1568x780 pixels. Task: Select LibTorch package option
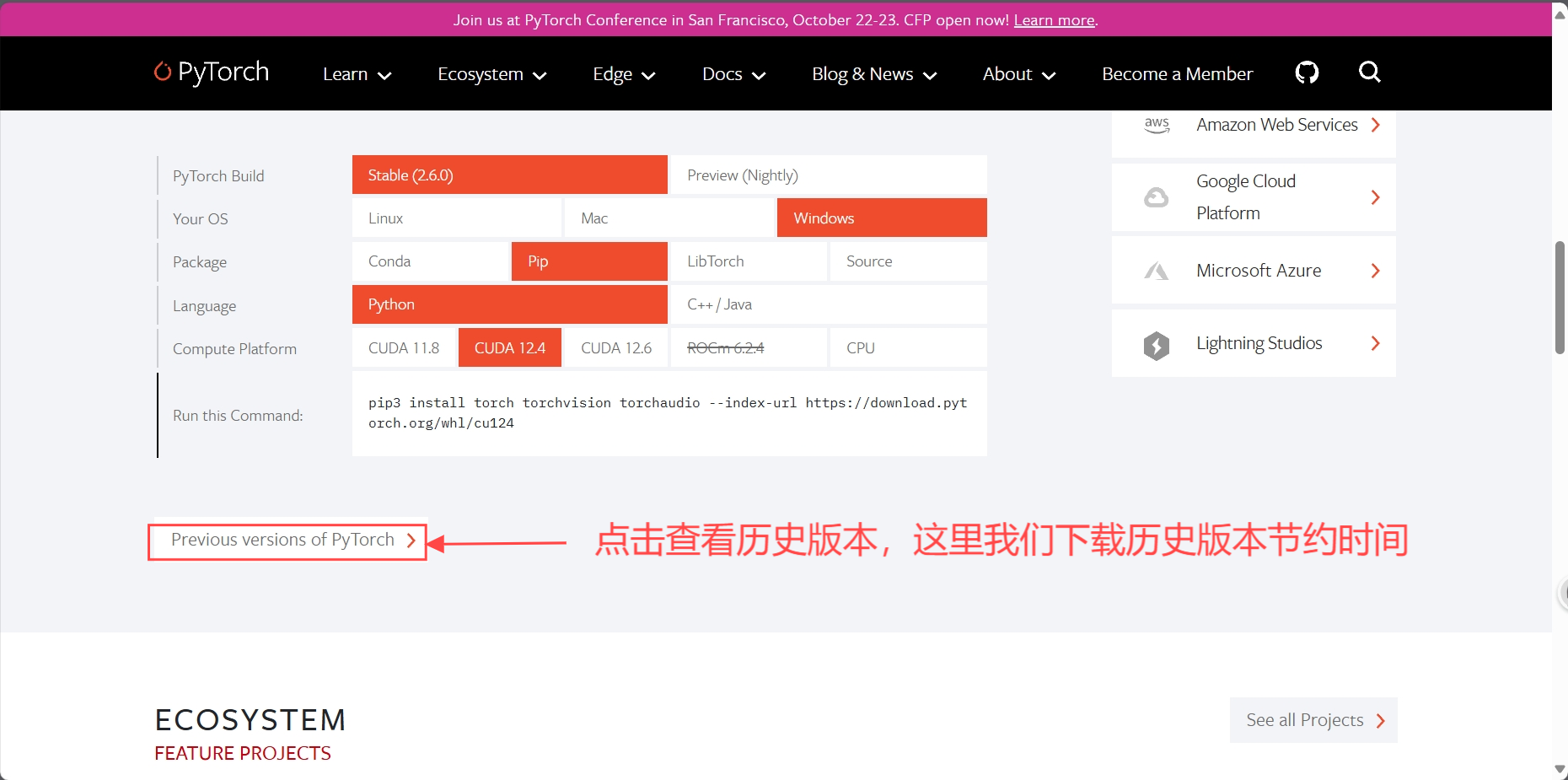coord(749,261)
